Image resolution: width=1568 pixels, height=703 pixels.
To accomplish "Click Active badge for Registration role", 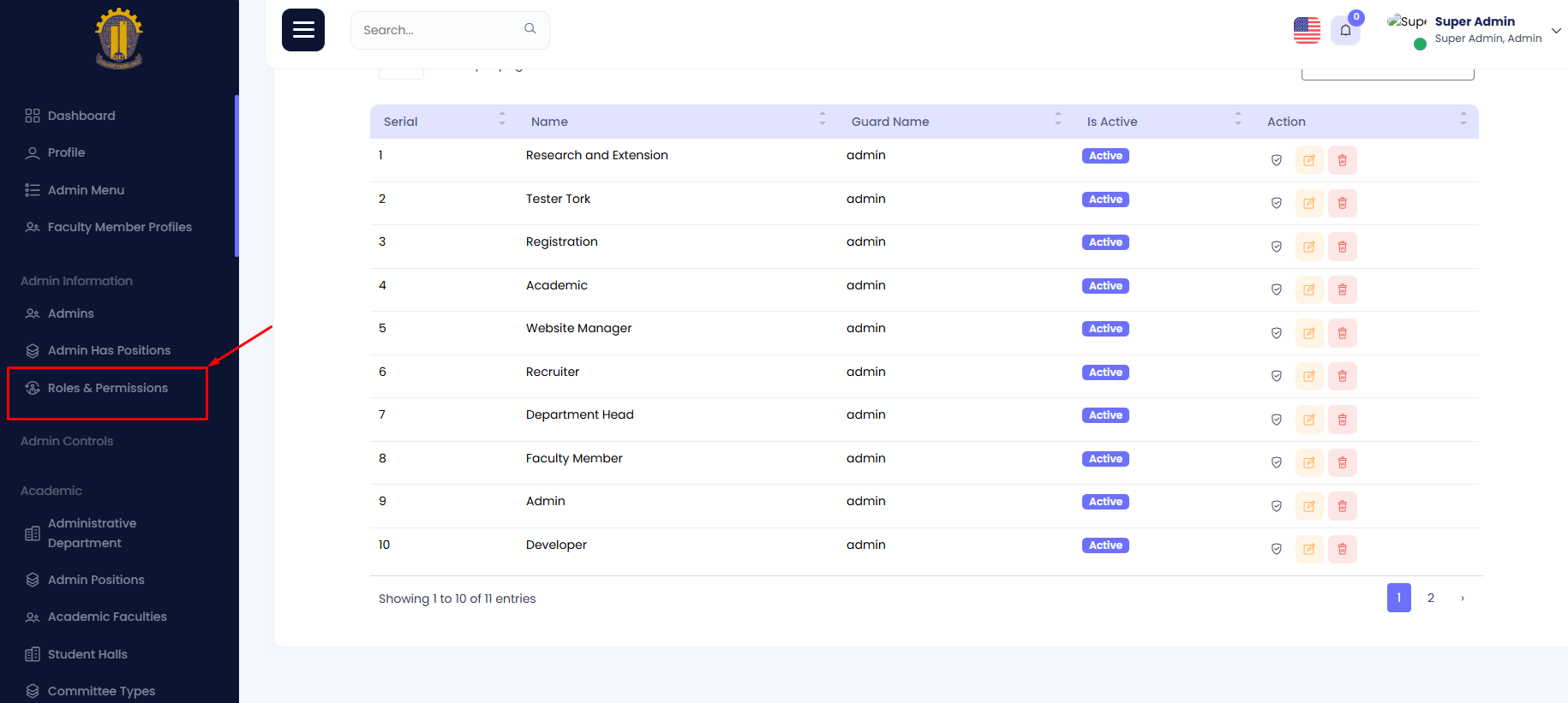I will tap(1105, 242).
